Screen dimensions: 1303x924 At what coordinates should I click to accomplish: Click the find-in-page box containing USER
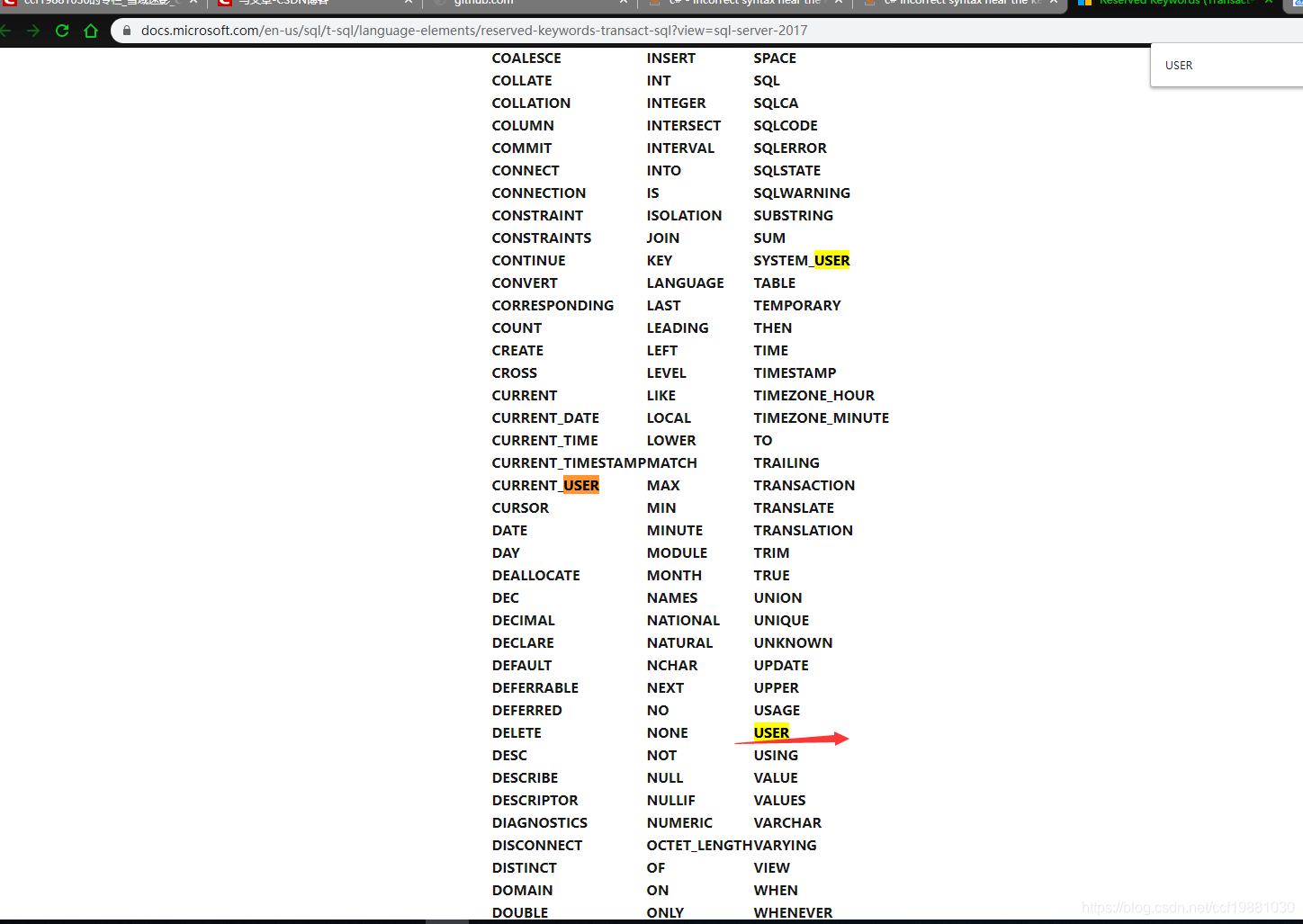click(x=1227, y=66)
